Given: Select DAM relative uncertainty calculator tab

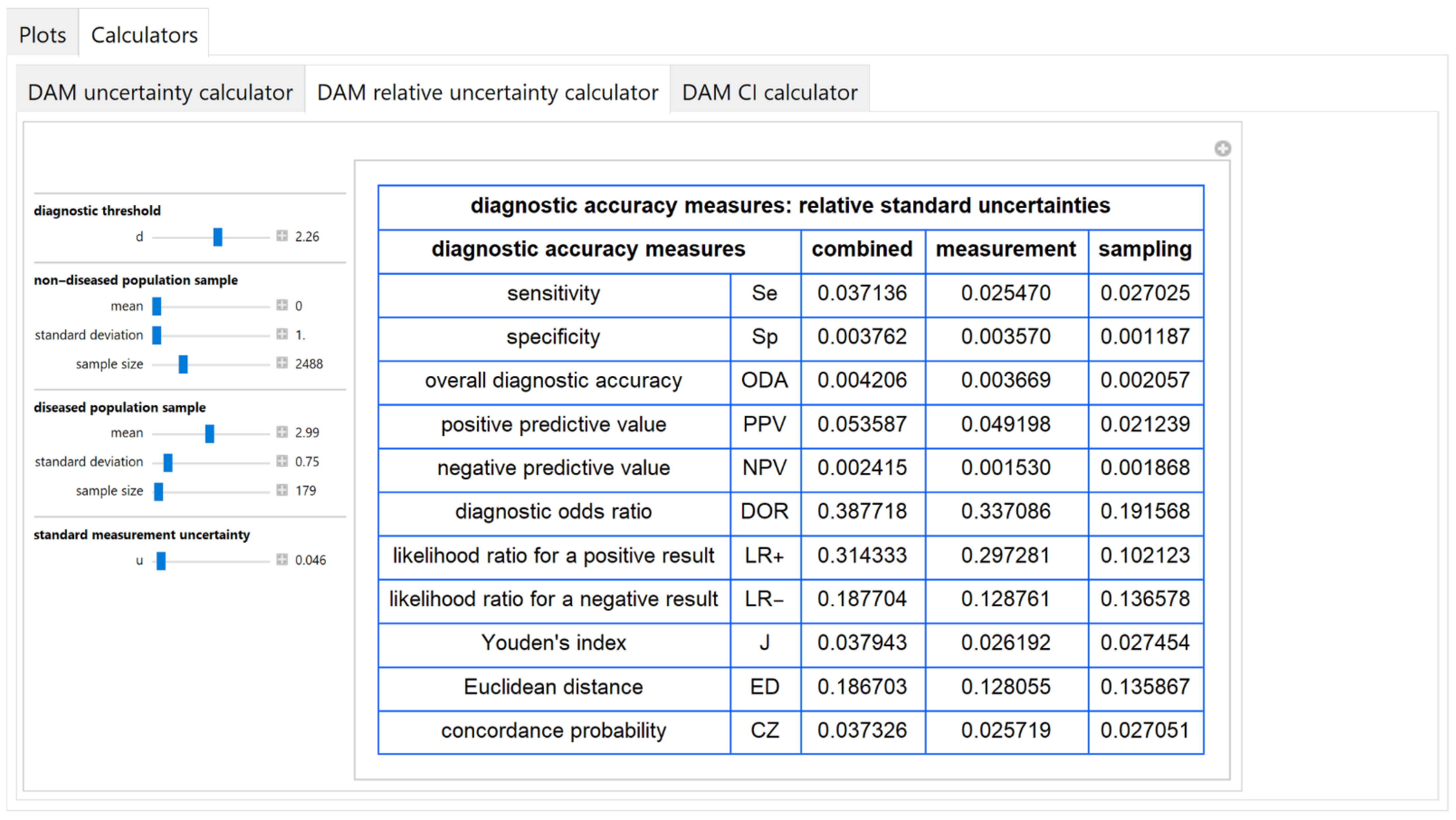Looking at the screenshot, I should (x=487, y=92).
